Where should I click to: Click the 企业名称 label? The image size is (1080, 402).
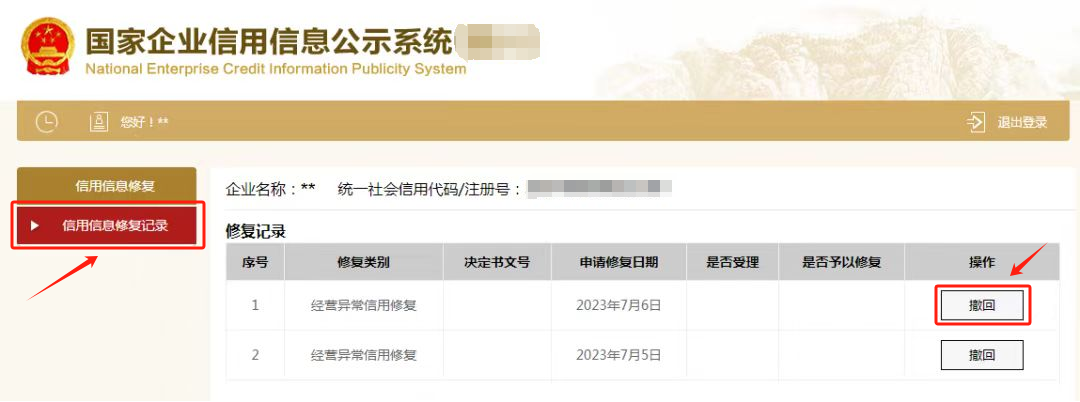pos(264,189)
